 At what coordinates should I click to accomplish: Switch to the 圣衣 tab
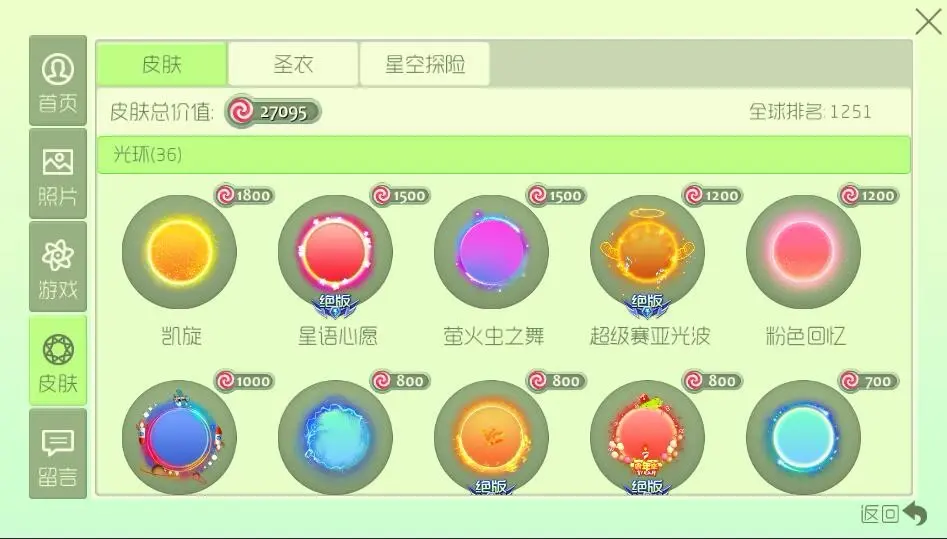point(293,63)
